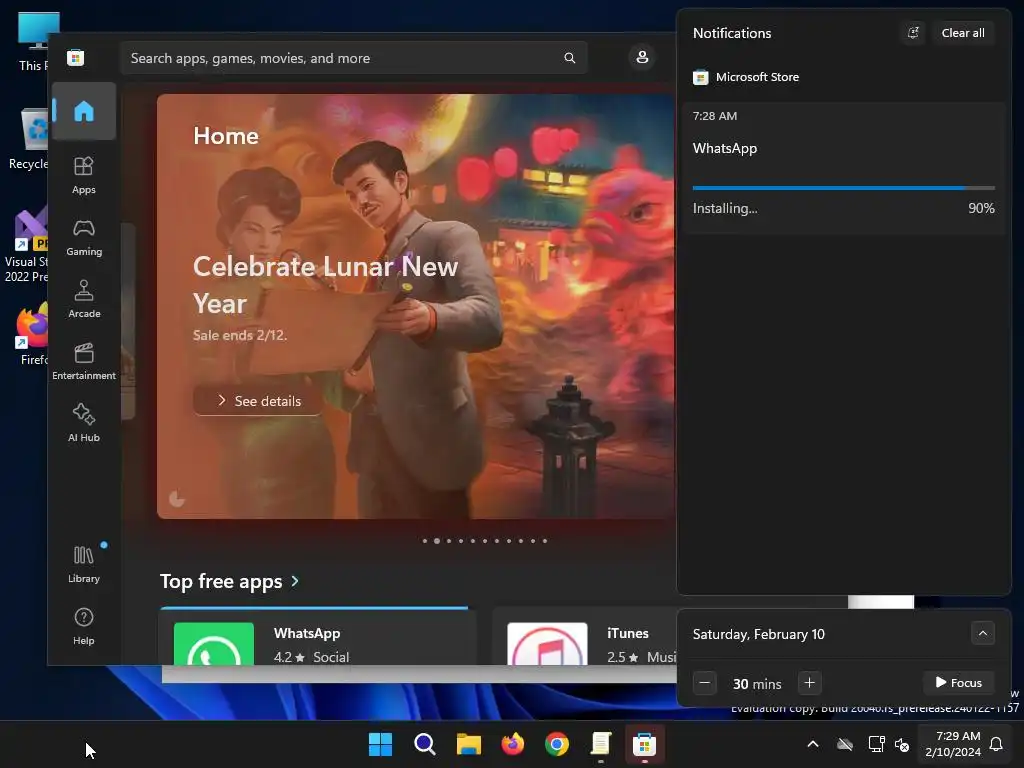Click the Store search box
The height and width of the screenshot is (768, 1024).
click(x=353, y=58)
